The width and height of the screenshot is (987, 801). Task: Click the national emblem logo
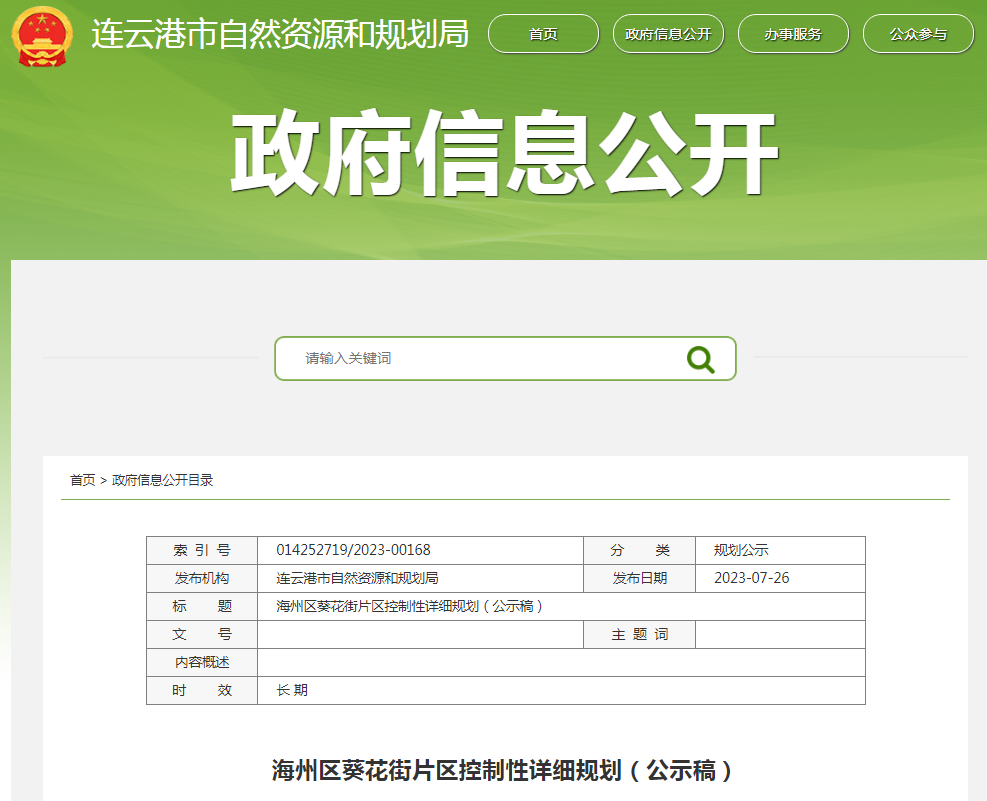[42, 36]
